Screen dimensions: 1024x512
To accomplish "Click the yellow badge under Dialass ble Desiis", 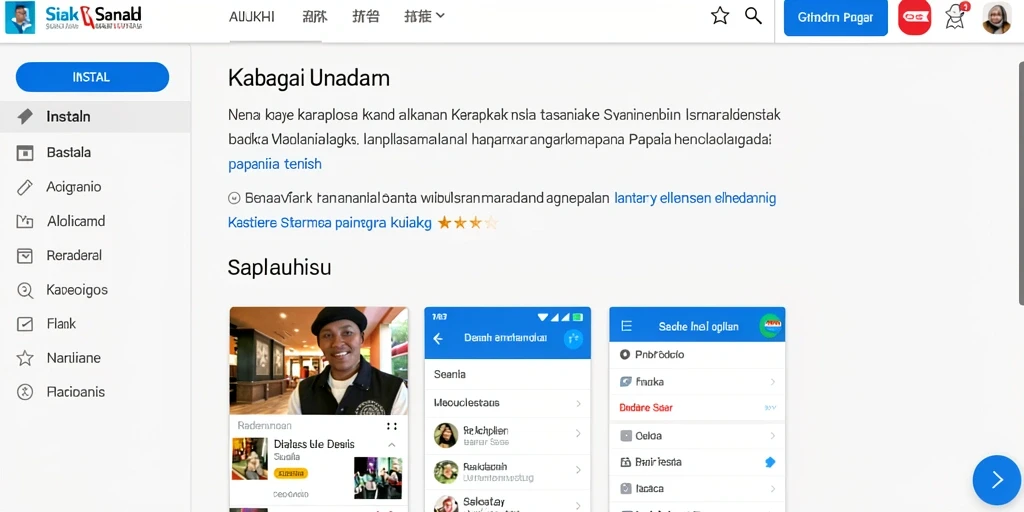I will click(291, 473).
